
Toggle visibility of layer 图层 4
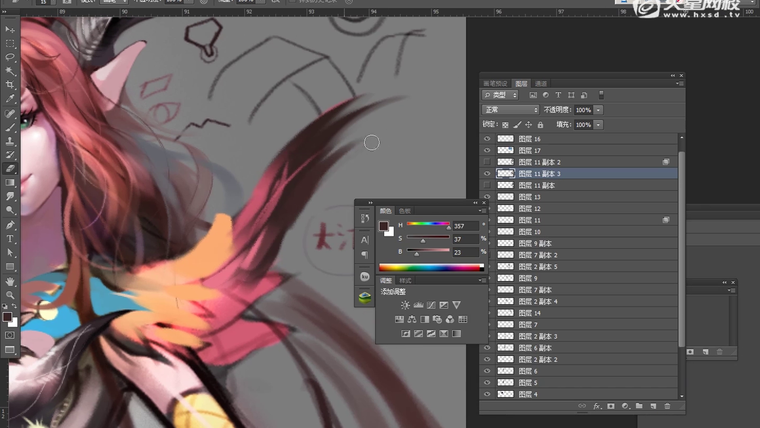(x=488, y=394)
